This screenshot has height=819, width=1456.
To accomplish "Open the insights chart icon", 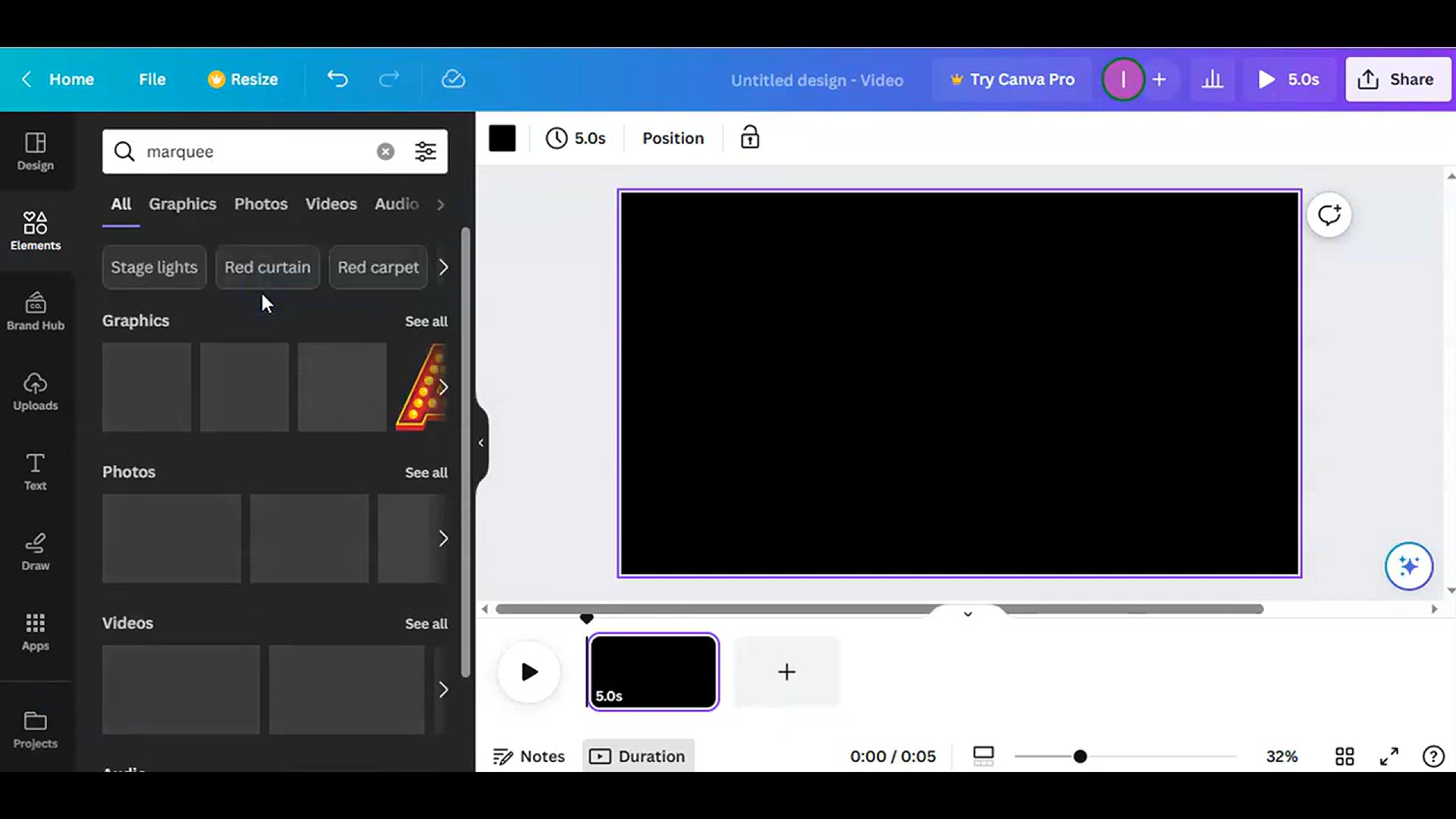I will [1213, 79].
